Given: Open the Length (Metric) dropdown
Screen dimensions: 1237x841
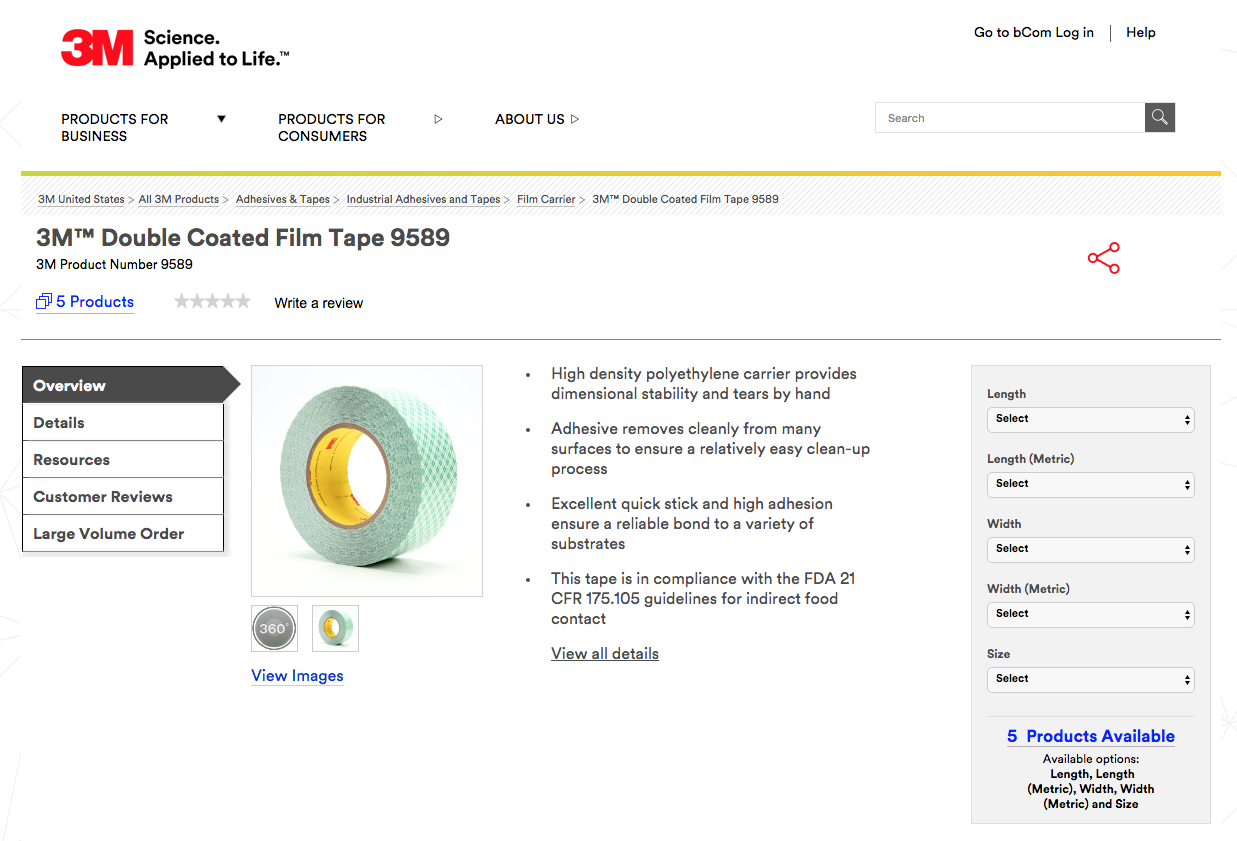Looking at the screenshot, I should point(1091,484).
